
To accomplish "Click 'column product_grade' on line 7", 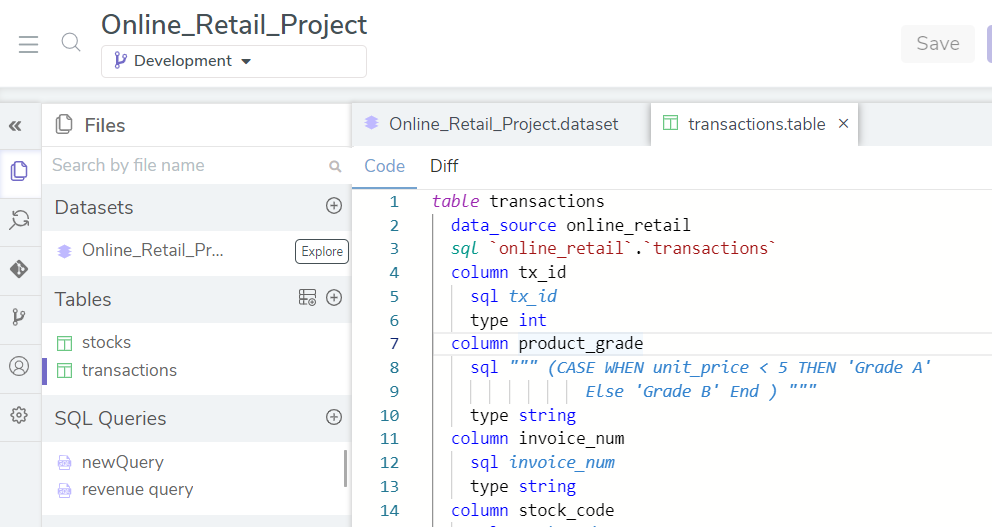I will point(547,344).
